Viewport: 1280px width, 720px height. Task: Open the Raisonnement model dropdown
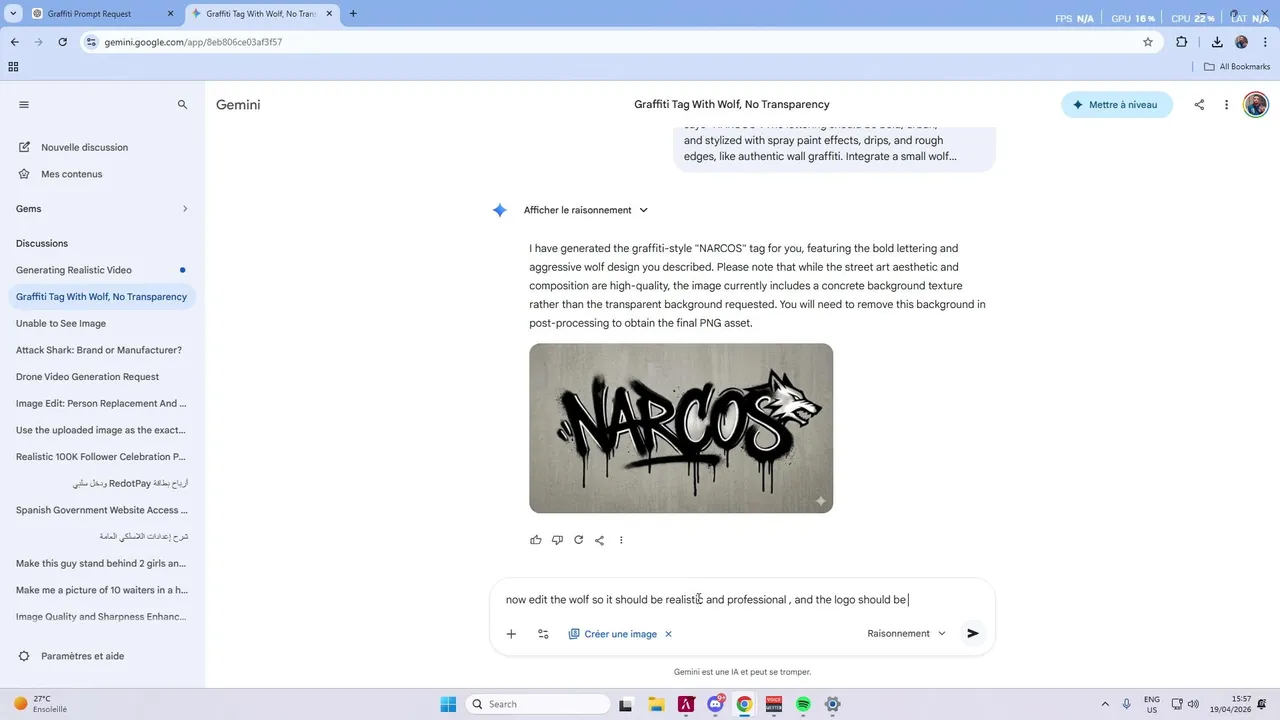[x=906, y=634]
